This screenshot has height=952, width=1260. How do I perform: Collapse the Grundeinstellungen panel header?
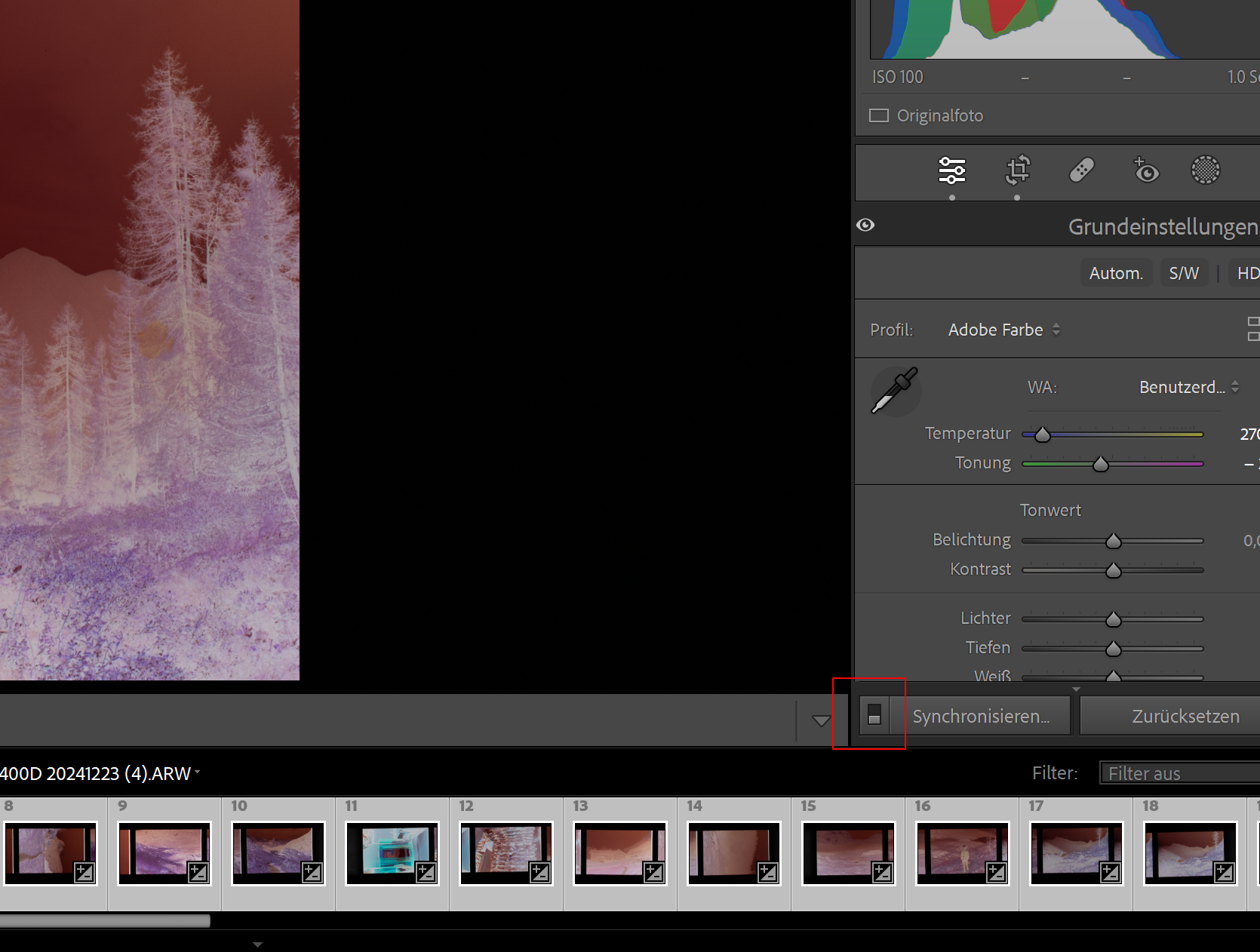coord(1163,226)
